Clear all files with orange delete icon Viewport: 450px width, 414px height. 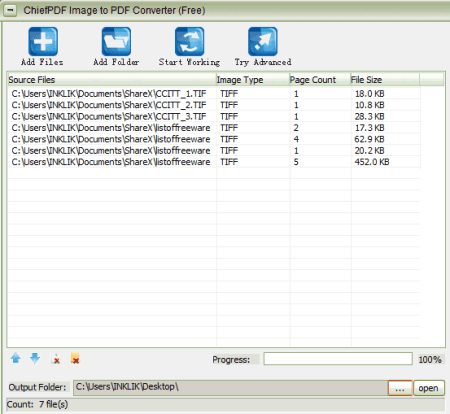pos(75,358)
